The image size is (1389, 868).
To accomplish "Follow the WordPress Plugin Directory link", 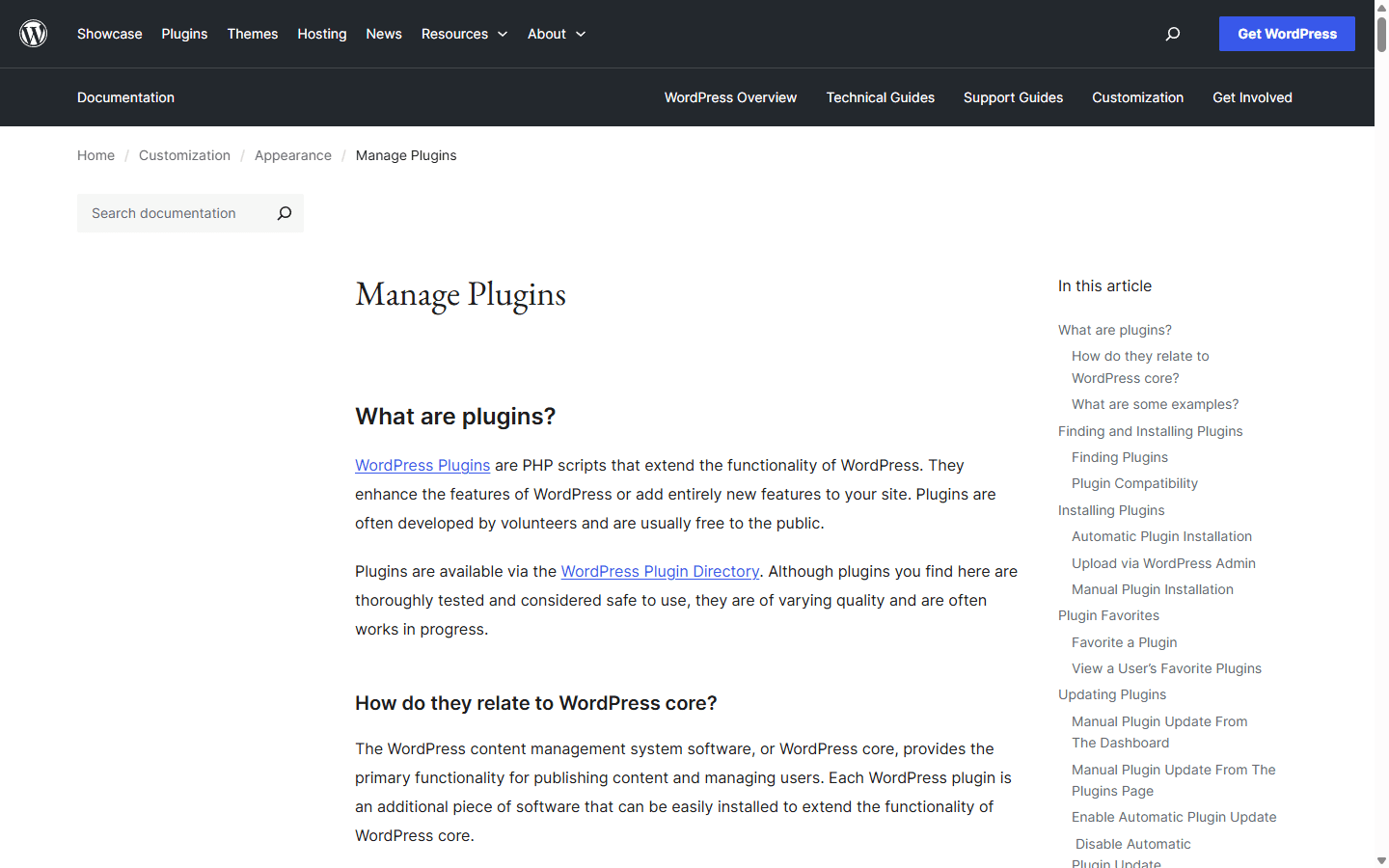I will [660, 571].
